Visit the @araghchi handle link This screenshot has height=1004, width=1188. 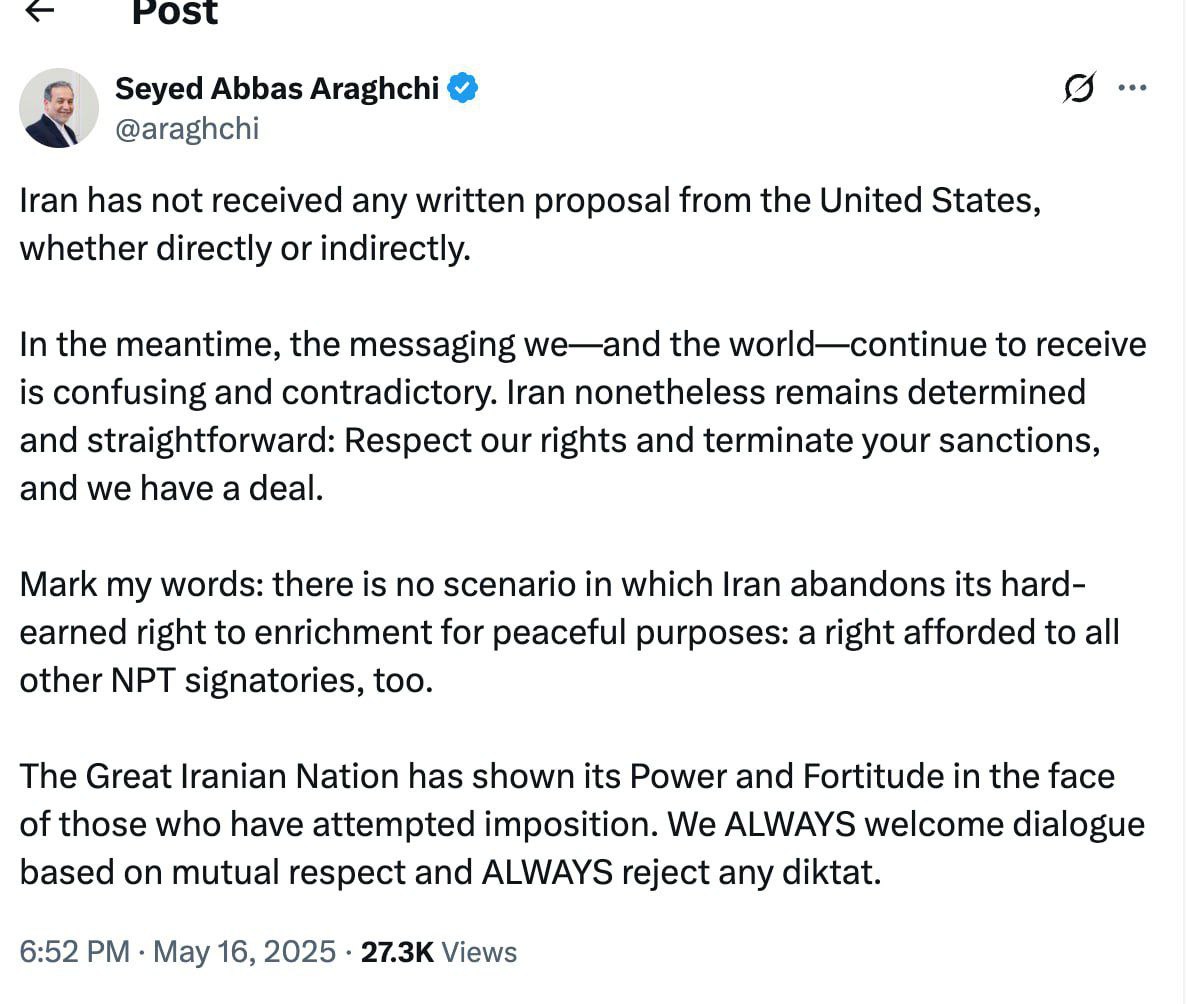tap(187, 129)
